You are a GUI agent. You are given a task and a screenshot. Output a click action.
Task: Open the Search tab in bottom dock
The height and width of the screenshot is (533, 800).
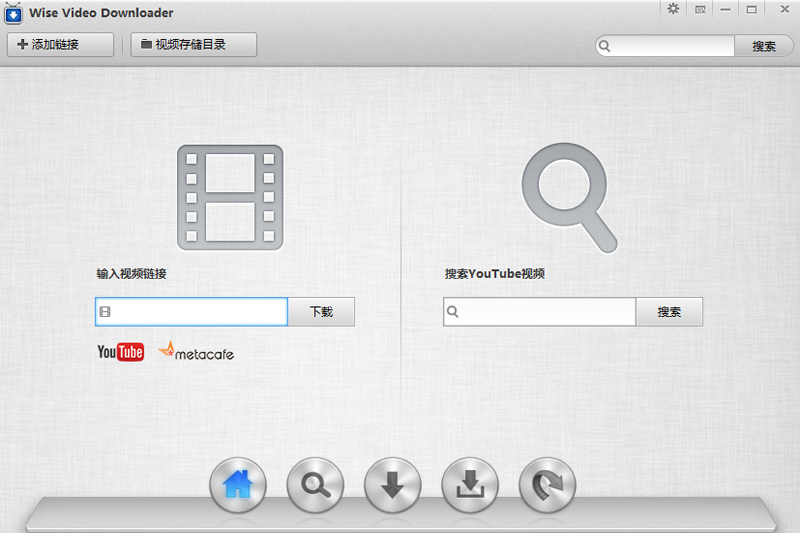315,485
